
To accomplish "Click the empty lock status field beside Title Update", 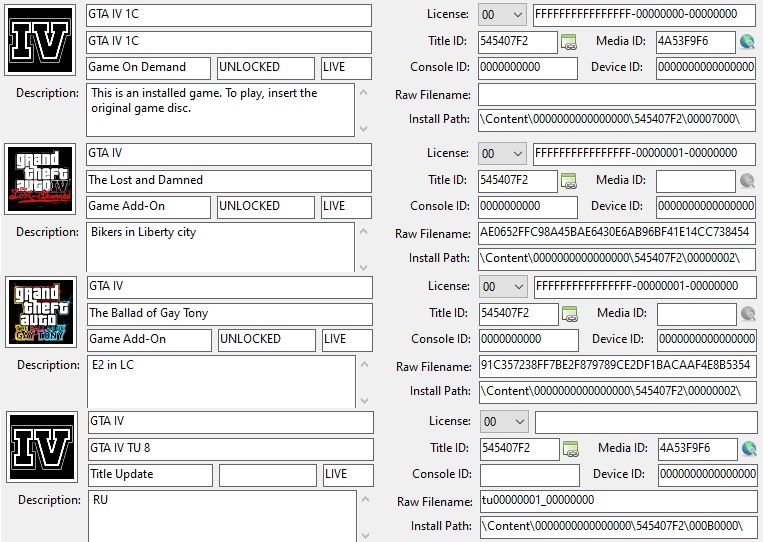I will coord(268,475).
